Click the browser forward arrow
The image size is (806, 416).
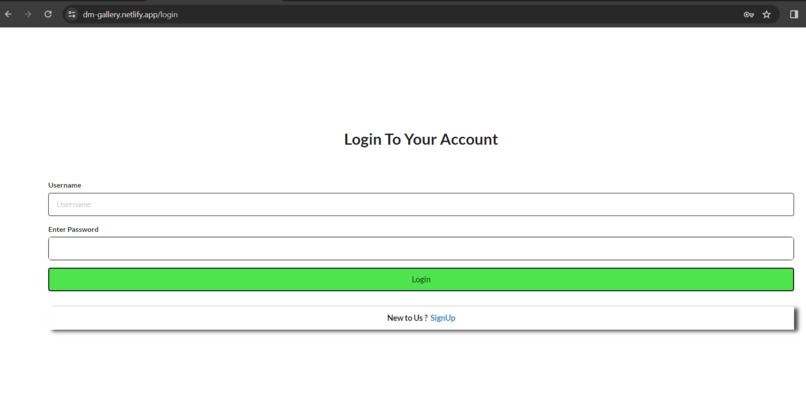coord(28,14)
